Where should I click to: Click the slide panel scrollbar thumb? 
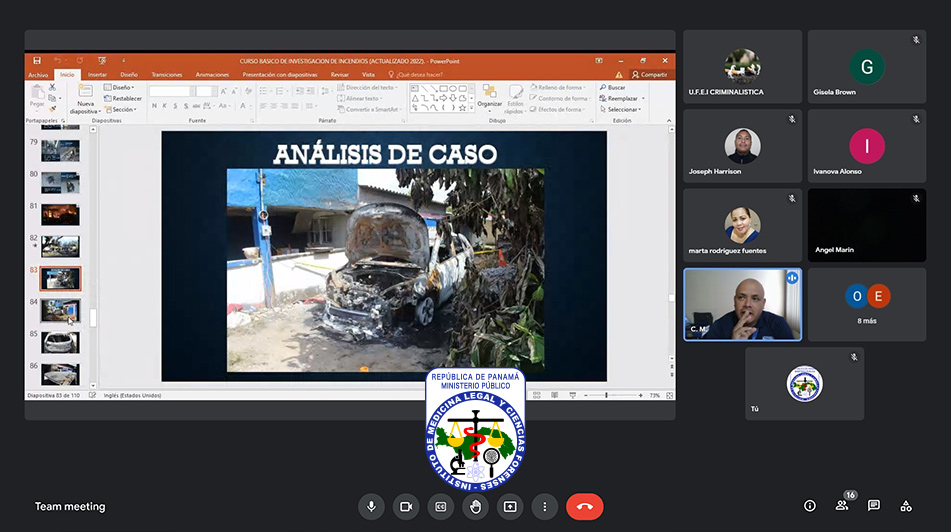point(93,318)
